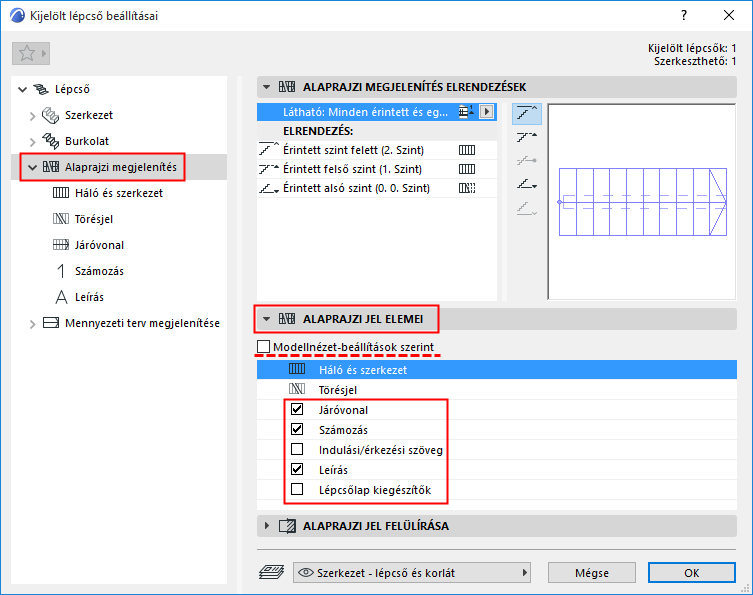Screen dimensions: 753x595
Task: Select the highlighted Háló és szerkezet list row
Action: [497, 370]
